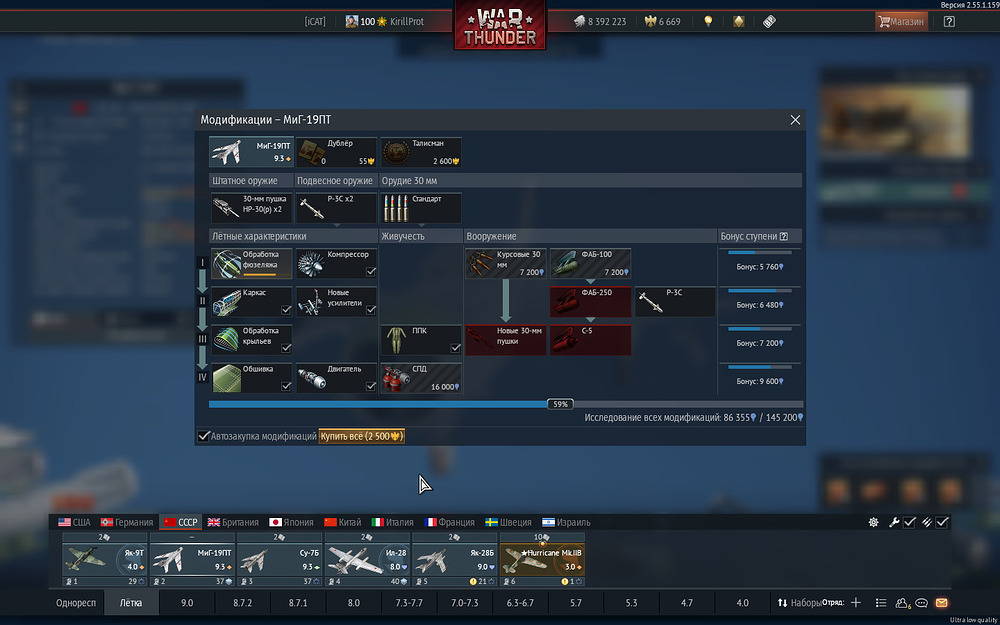This screenshot has width=1000, height=625.
Task: Click the hexagon badge icon in top bar
Action: tap(739, 22)
